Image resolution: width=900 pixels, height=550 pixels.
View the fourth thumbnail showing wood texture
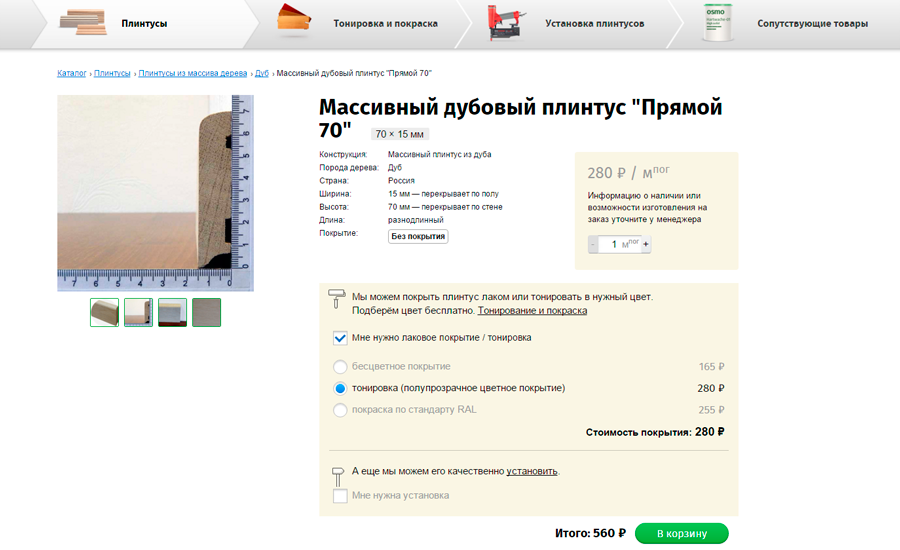(x=206, y=313)
